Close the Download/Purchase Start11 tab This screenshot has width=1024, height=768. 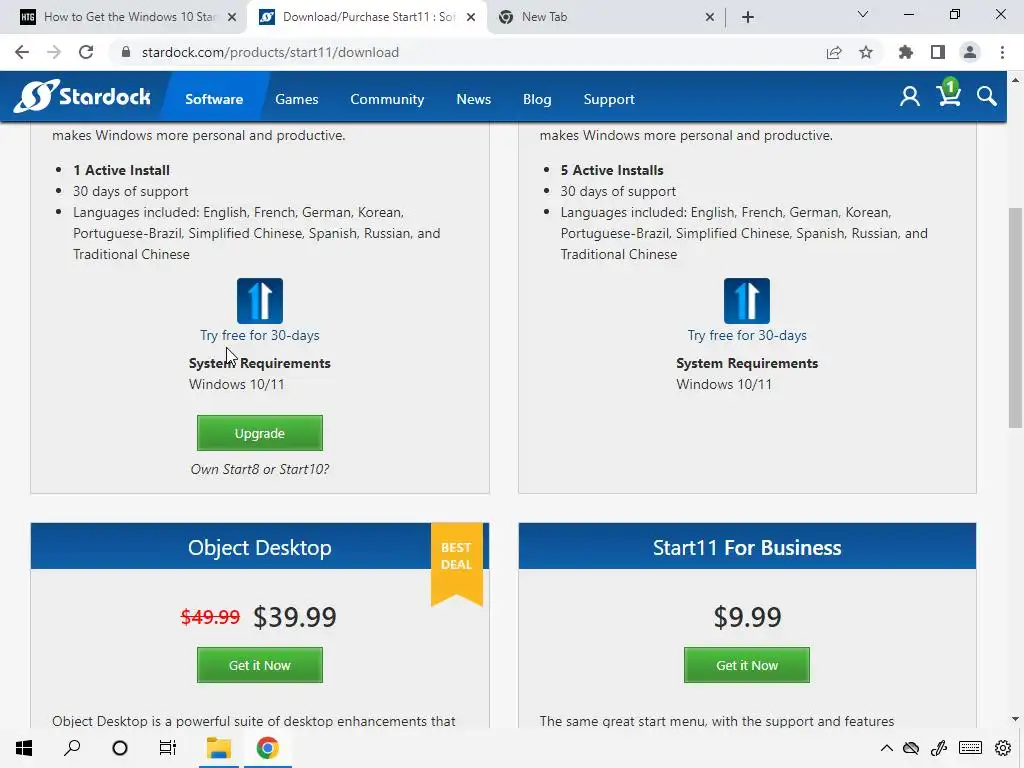coord(471,17)
